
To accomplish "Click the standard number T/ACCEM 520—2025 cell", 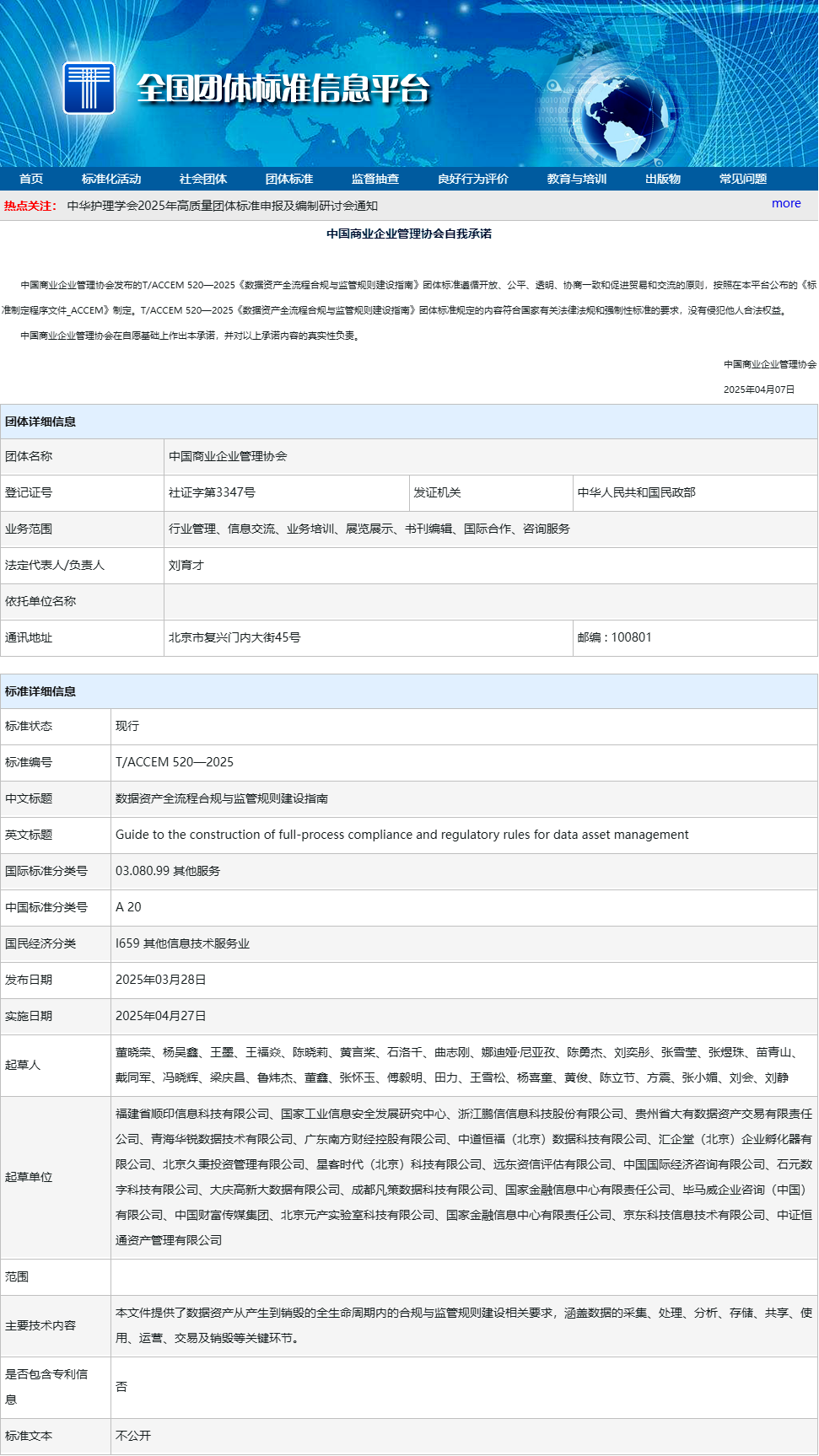I will (x=175, y=762).
